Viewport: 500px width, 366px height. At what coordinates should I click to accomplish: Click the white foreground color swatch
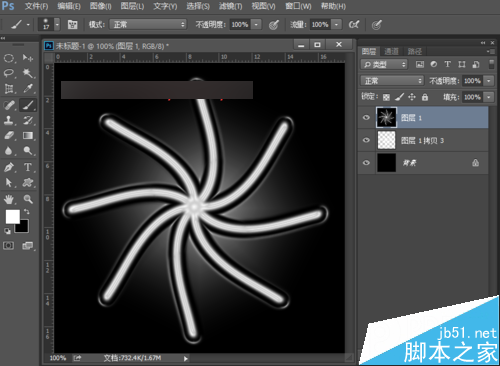[x=13, y=217]
